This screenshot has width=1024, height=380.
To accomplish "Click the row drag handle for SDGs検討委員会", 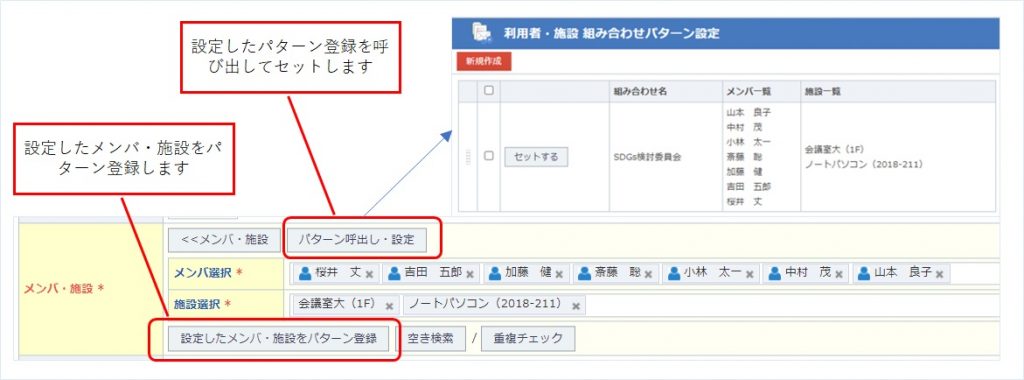I will [x=468, y=157].
